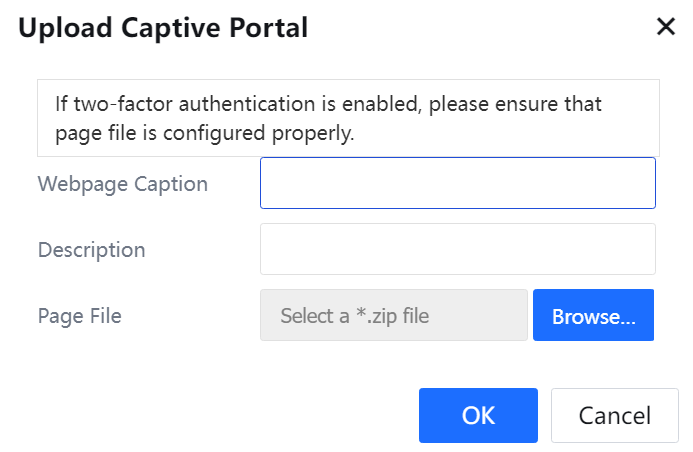The height and width of the screenshot is (452, 693).
Task: Click the Description label
Action: click(92, 250)
